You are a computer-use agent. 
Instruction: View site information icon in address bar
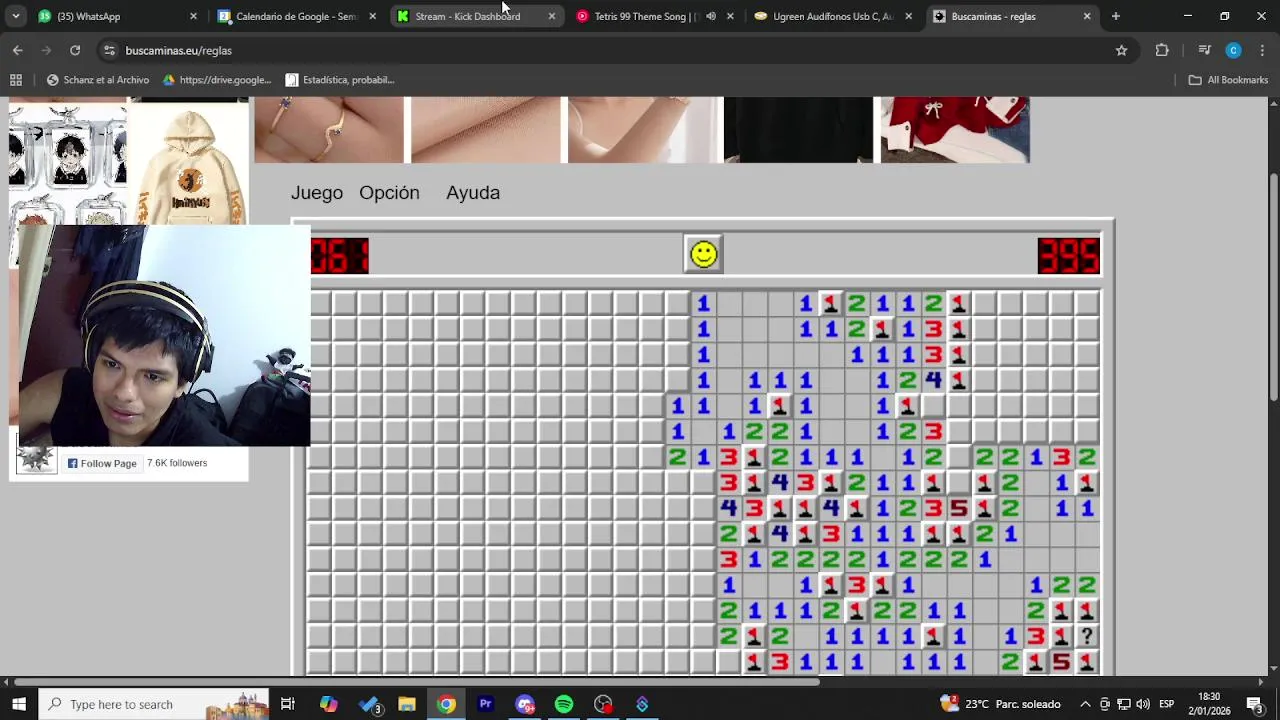click(x=109, y=50)
